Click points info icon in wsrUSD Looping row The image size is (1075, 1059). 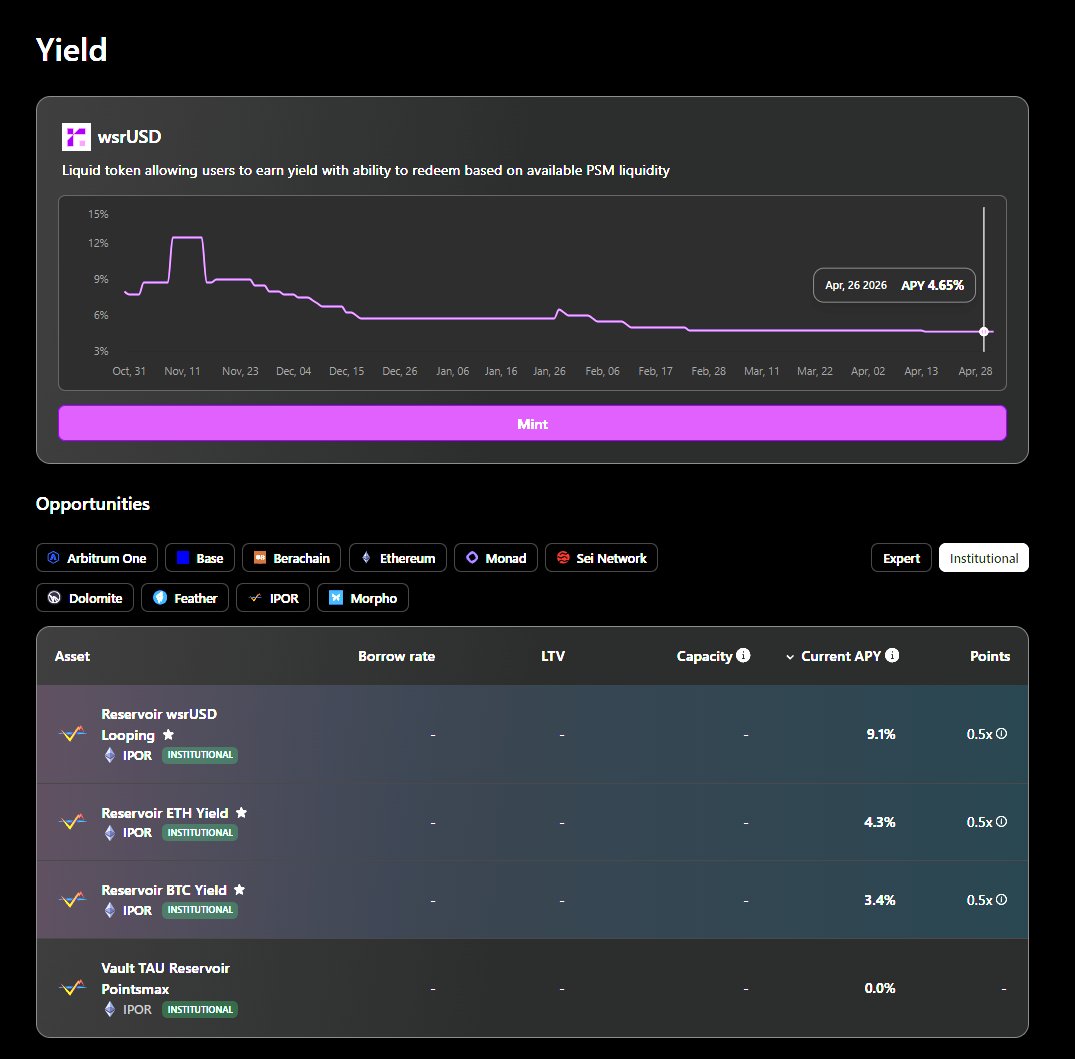click(x=1001, y=733)
